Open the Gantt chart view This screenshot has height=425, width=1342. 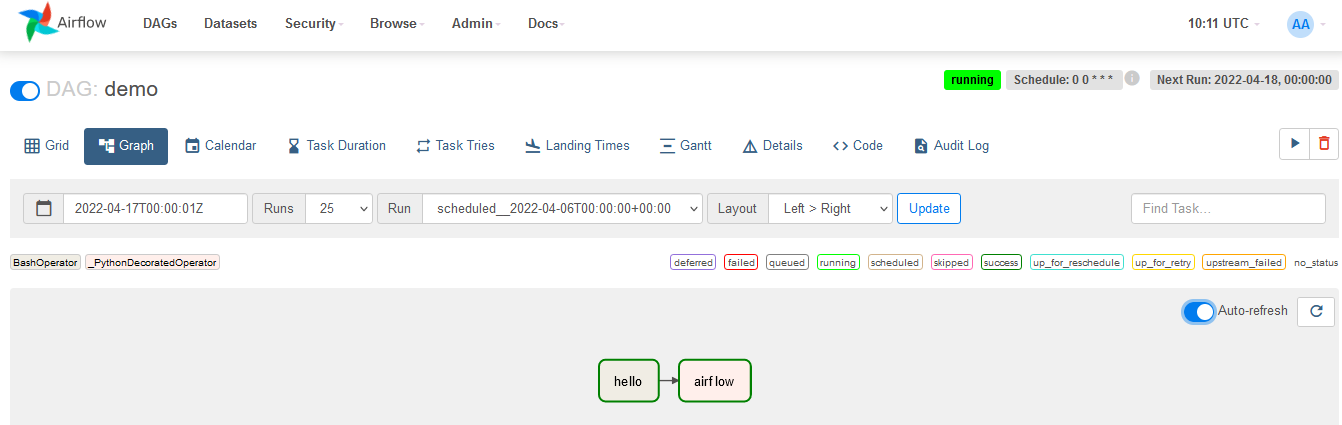tap(685, 145)
